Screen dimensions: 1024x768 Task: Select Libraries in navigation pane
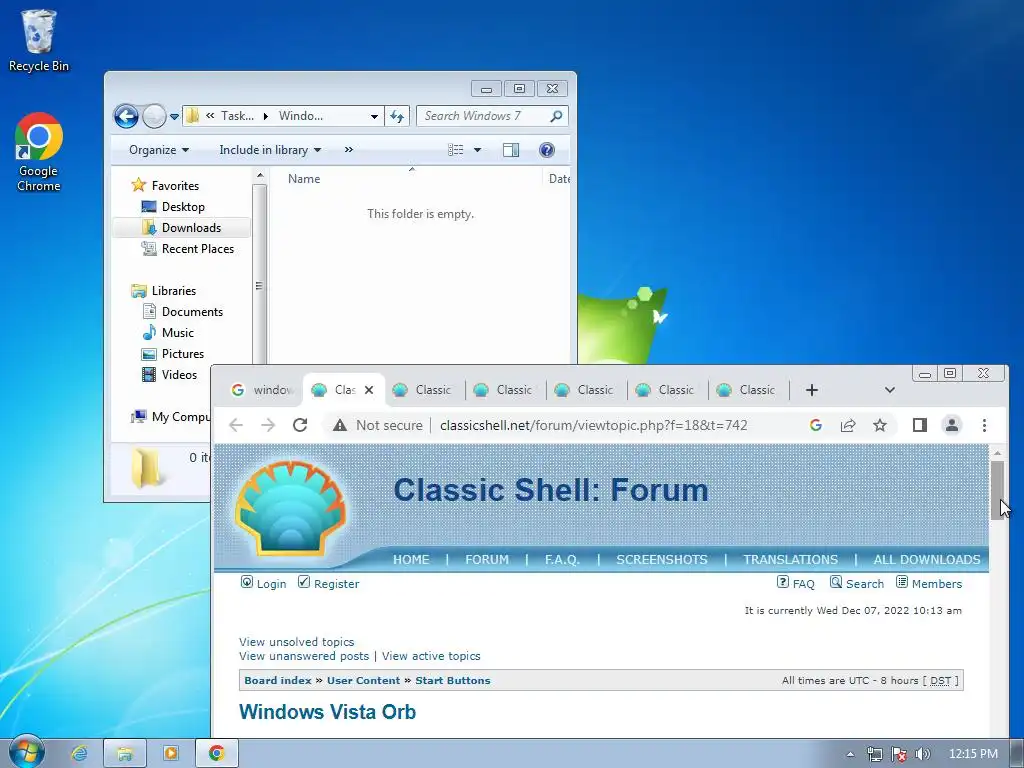pos(163,291)
